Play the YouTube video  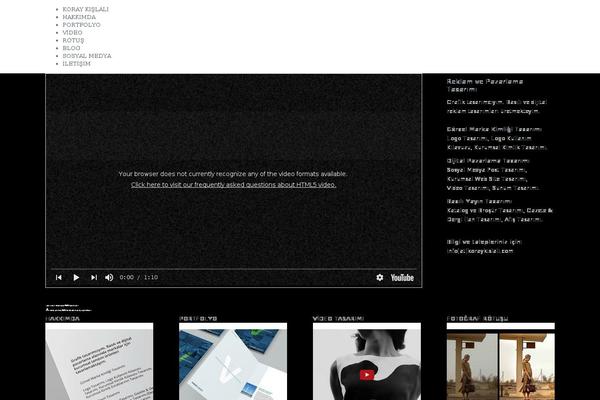[76, 277]
